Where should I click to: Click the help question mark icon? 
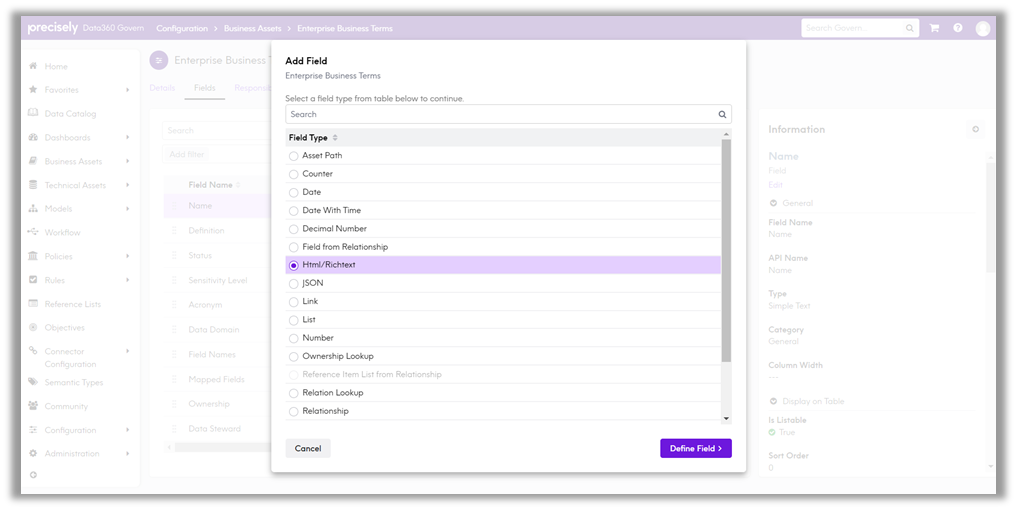pos(958,28)
